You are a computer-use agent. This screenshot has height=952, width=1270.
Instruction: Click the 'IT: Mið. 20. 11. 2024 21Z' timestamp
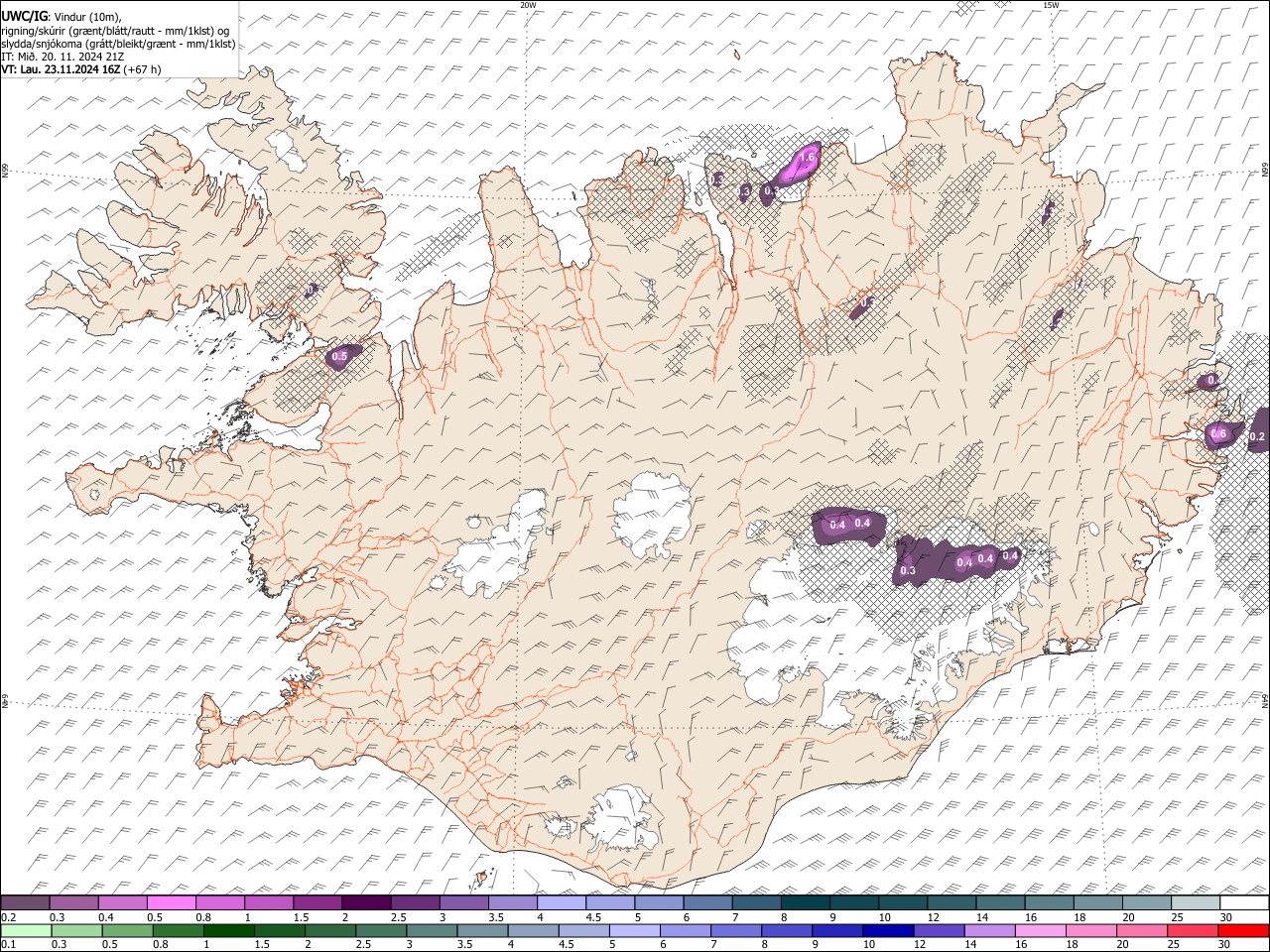point(63,57)
